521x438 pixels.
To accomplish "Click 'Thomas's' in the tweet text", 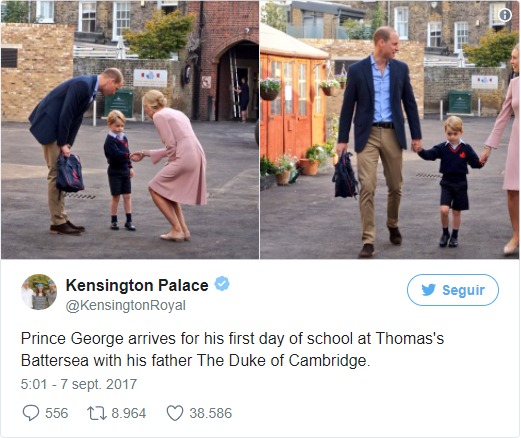I will [x=410, y=338].
